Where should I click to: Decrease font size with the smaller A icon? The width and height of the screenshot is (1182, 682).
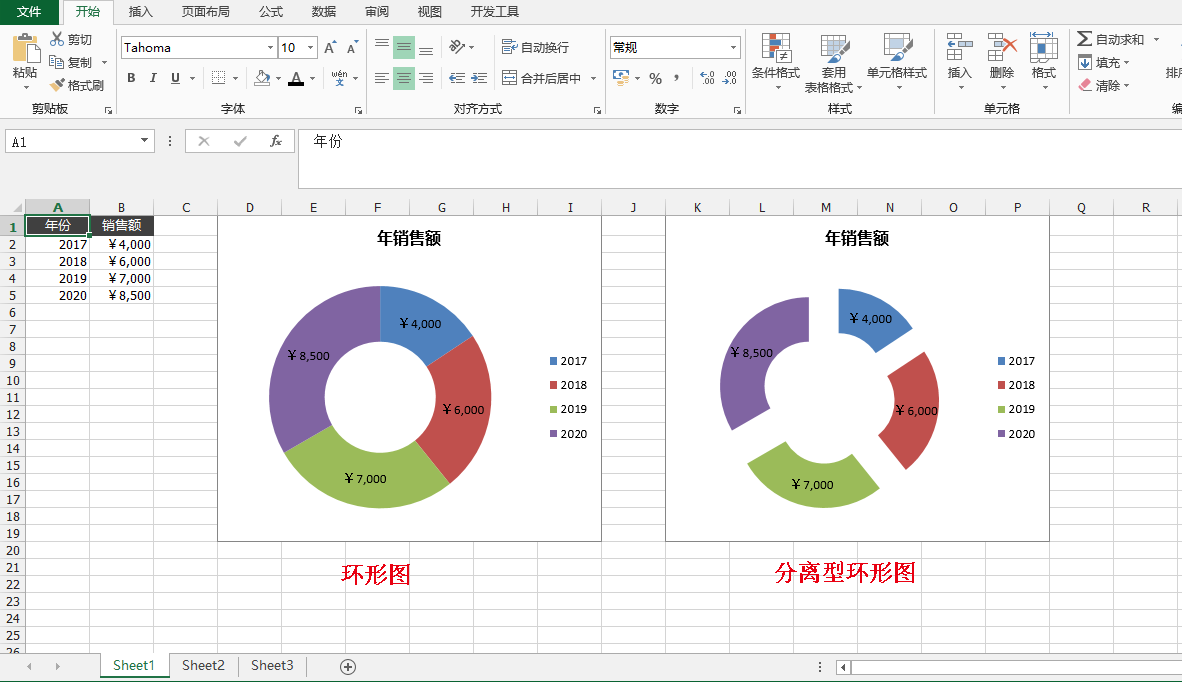[x=352, y=47]
